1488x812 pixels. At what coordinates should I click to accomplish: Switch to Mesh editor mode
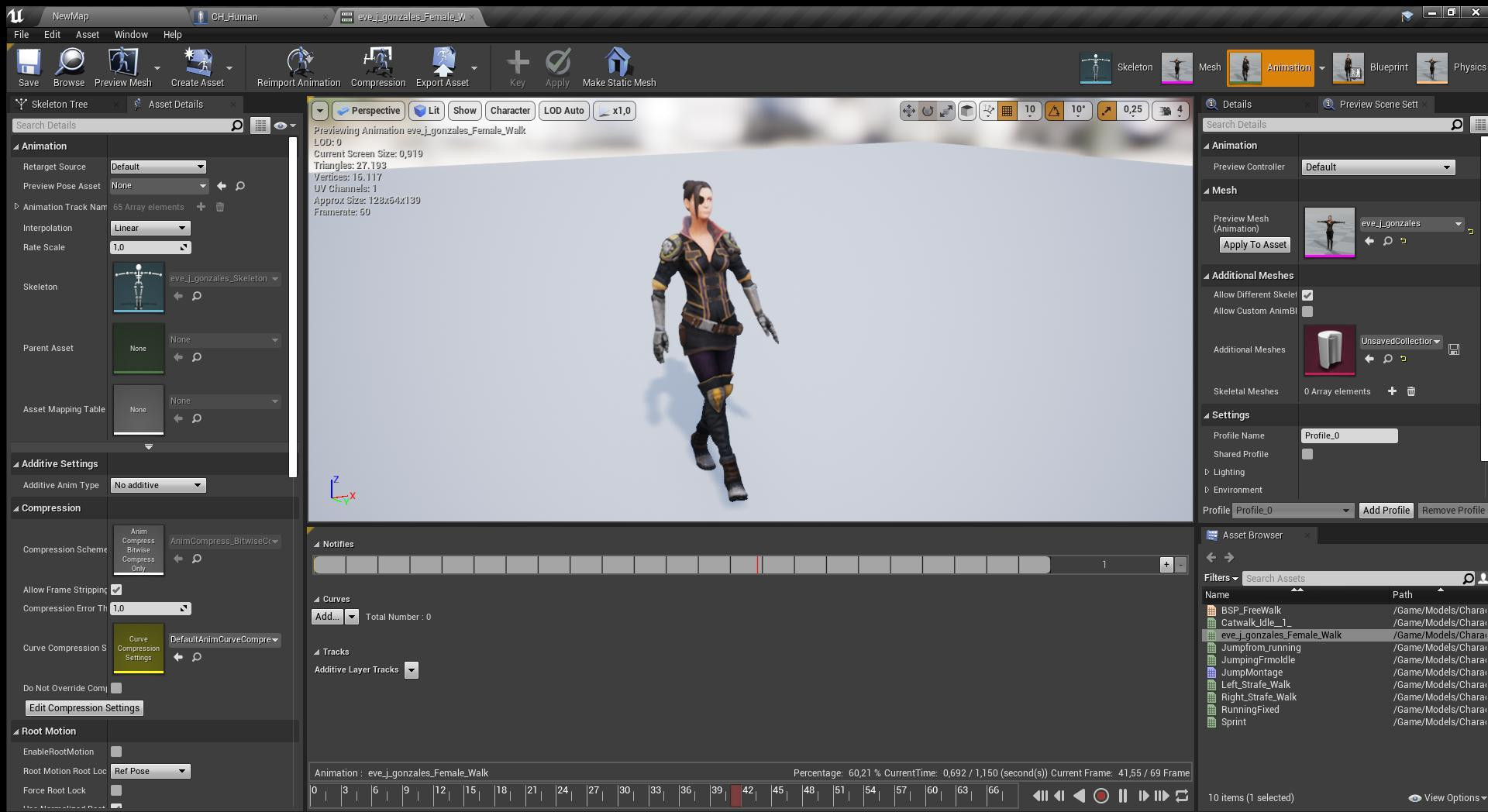click(1191, 67)
